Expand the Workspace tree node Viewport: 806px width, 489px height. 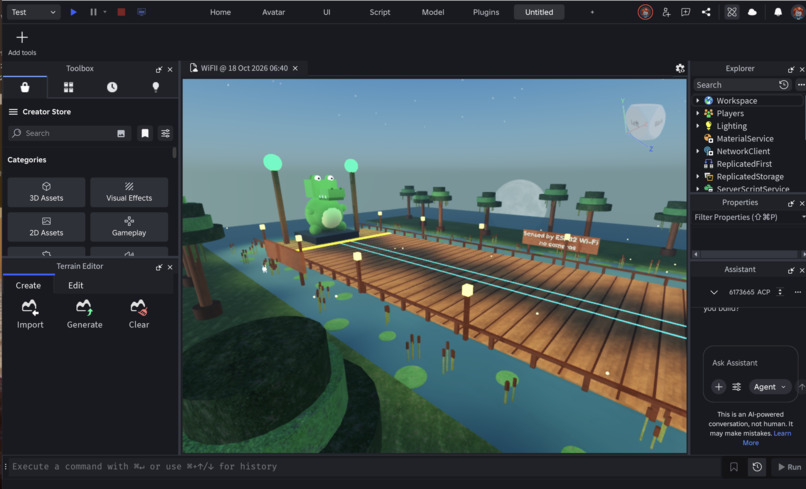point(698,101)
